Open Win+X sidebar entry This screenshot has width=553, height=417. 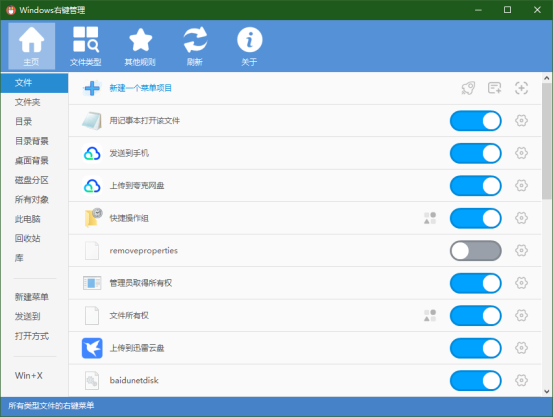29,376
